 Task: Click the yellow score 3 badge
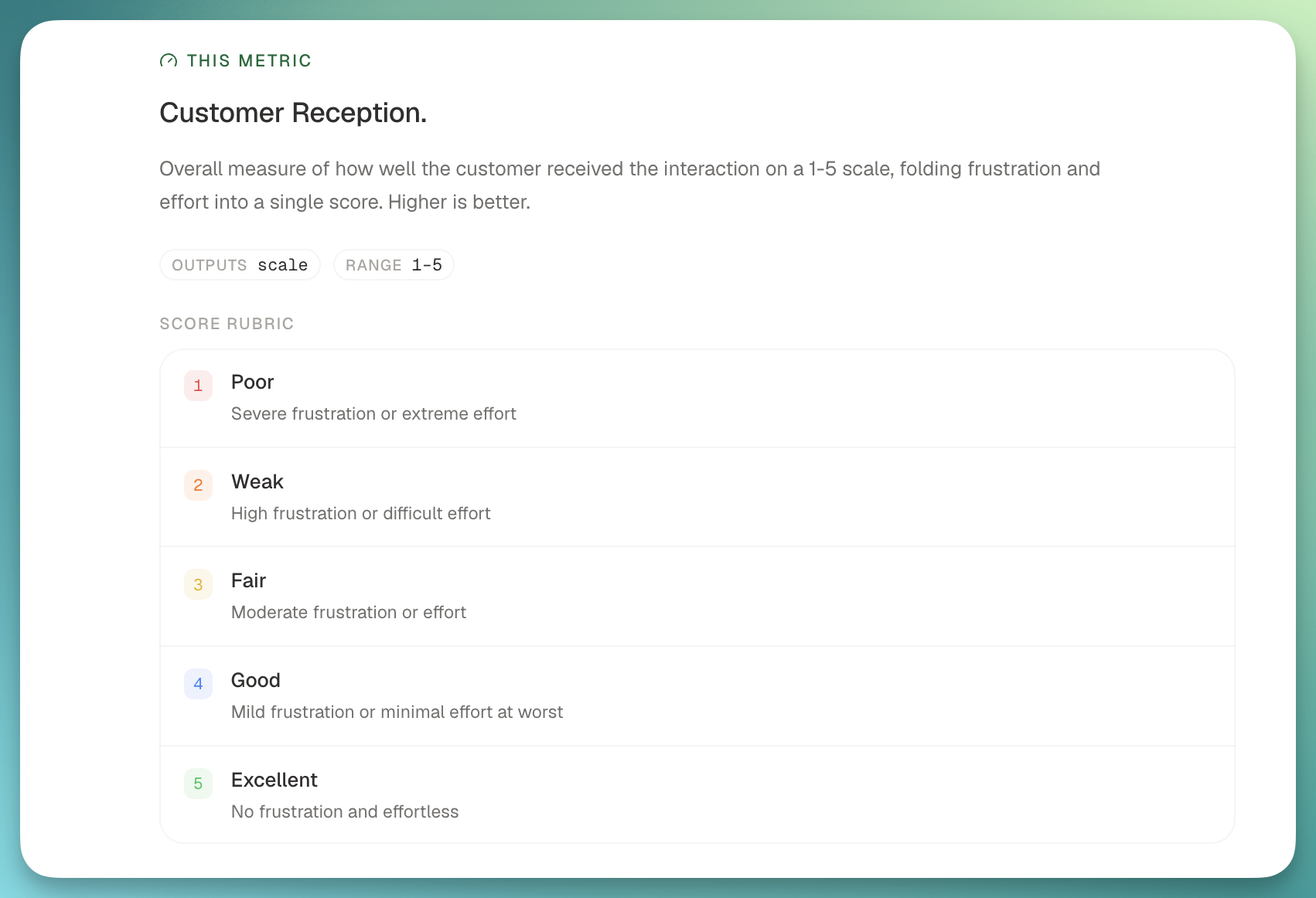(198, 585)
